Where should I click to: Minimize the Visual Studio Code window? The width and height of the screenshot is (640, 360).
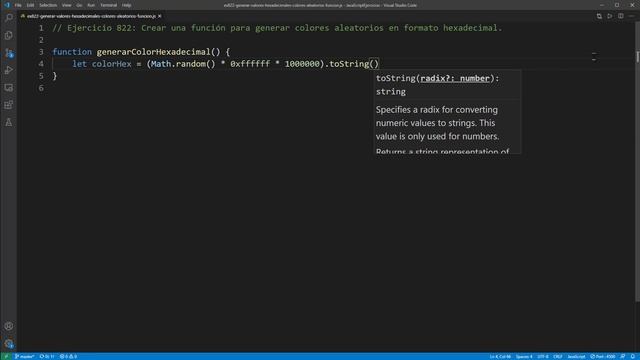tap(602, 5)
